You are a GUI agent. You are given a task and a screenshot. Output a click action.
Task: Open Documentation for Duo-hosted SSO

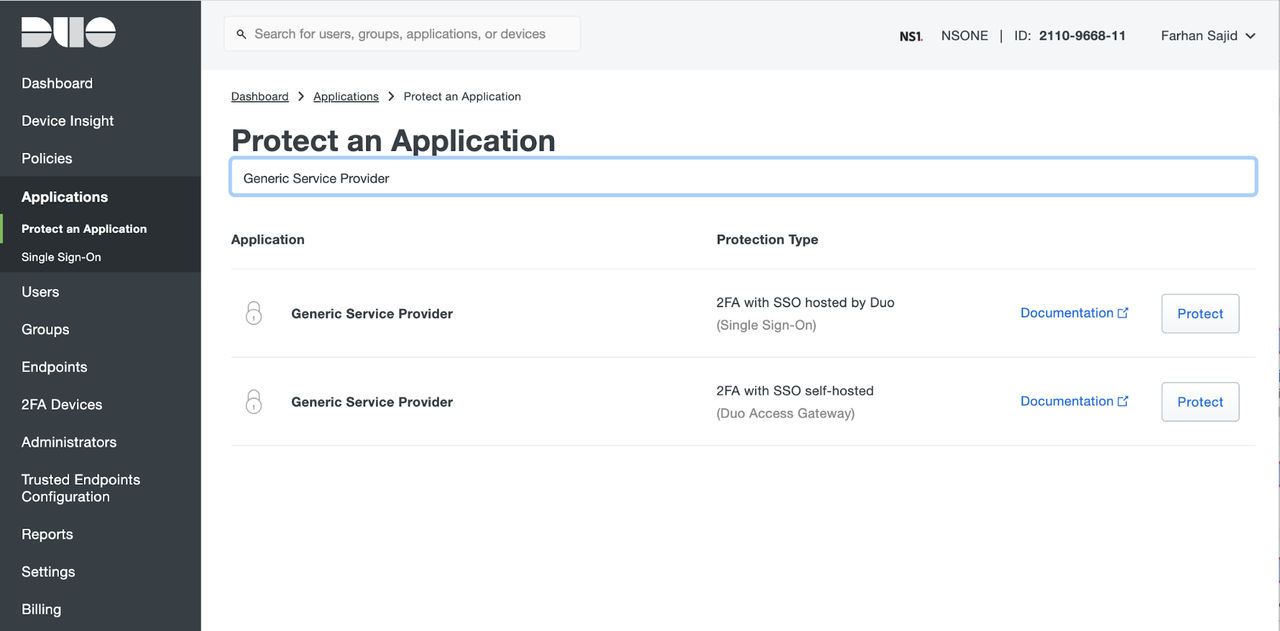coord(1074,313)
